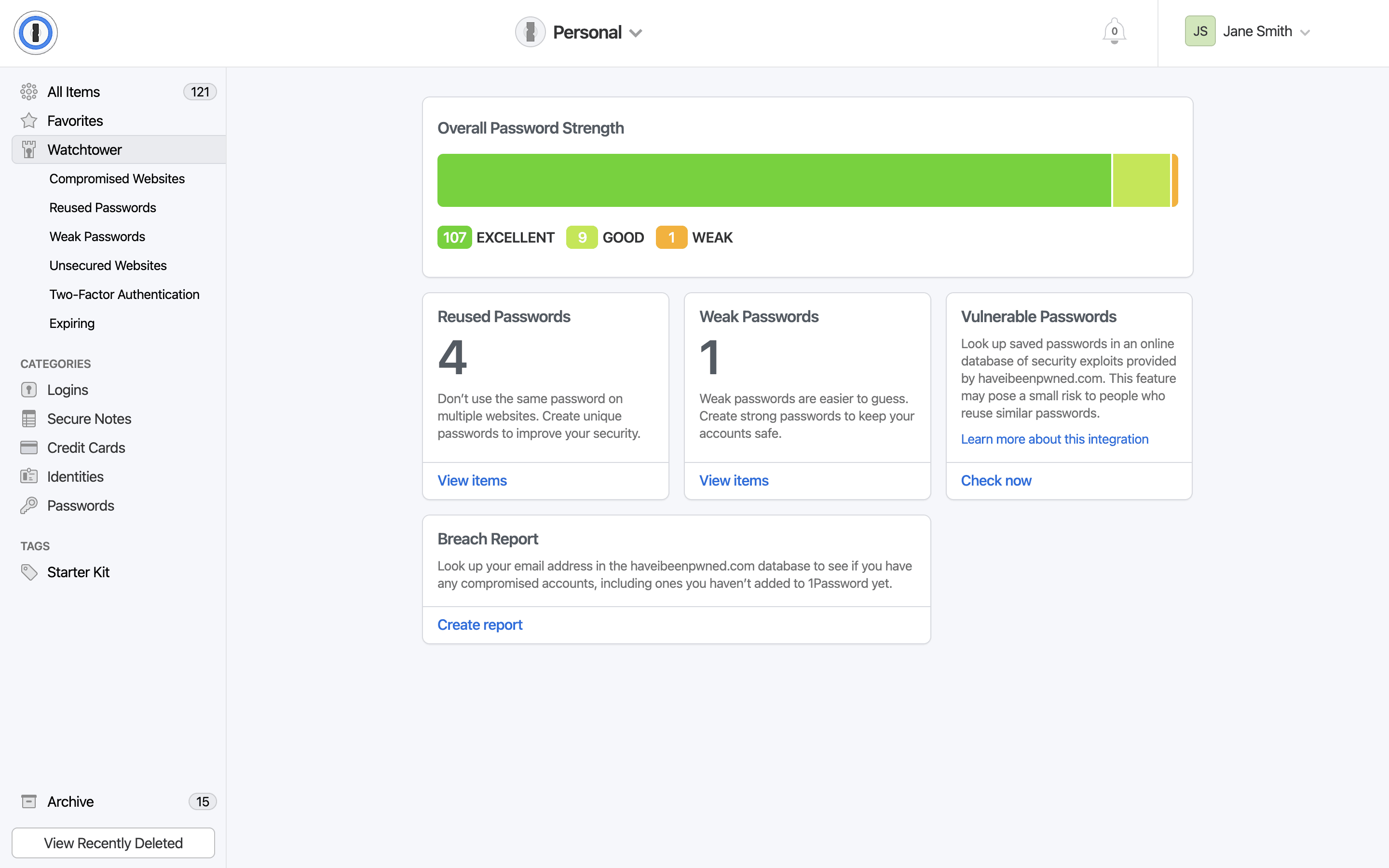
Task: Click View items under Weak Passwords
Action: click(x=735, y=481)
